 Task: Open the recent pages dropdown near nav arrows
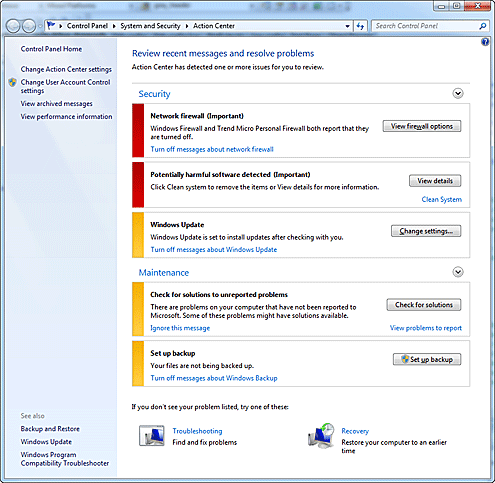(x=40, y=26)
